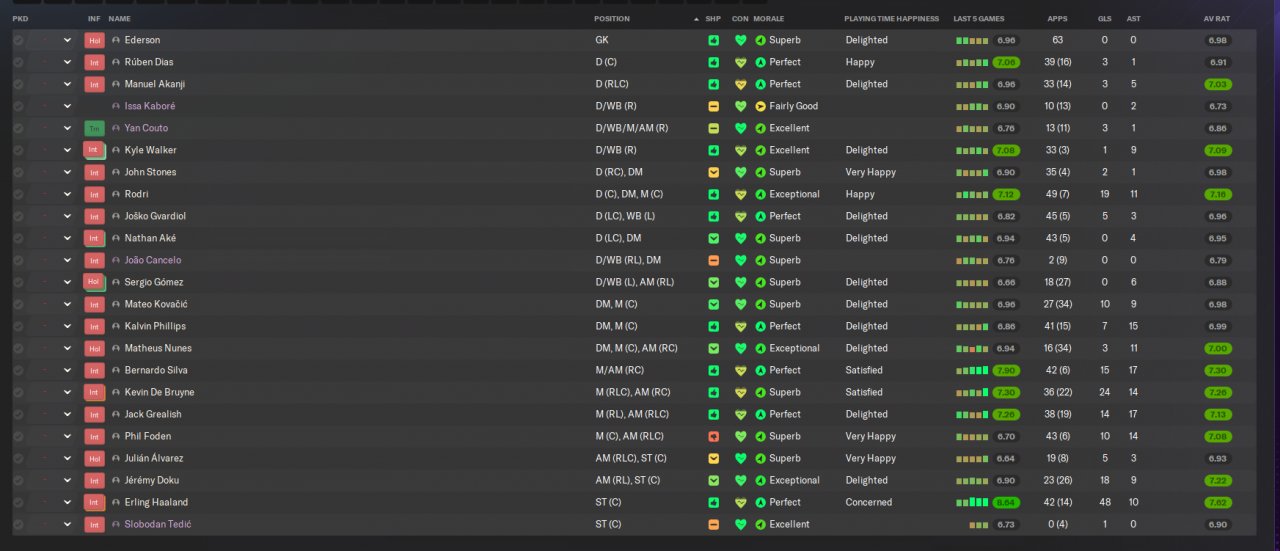Click Bernardo Silva's last 5 games form bars
This screenshot has width=1280, height=551.
pyautogui.click(x=972, y=370)
